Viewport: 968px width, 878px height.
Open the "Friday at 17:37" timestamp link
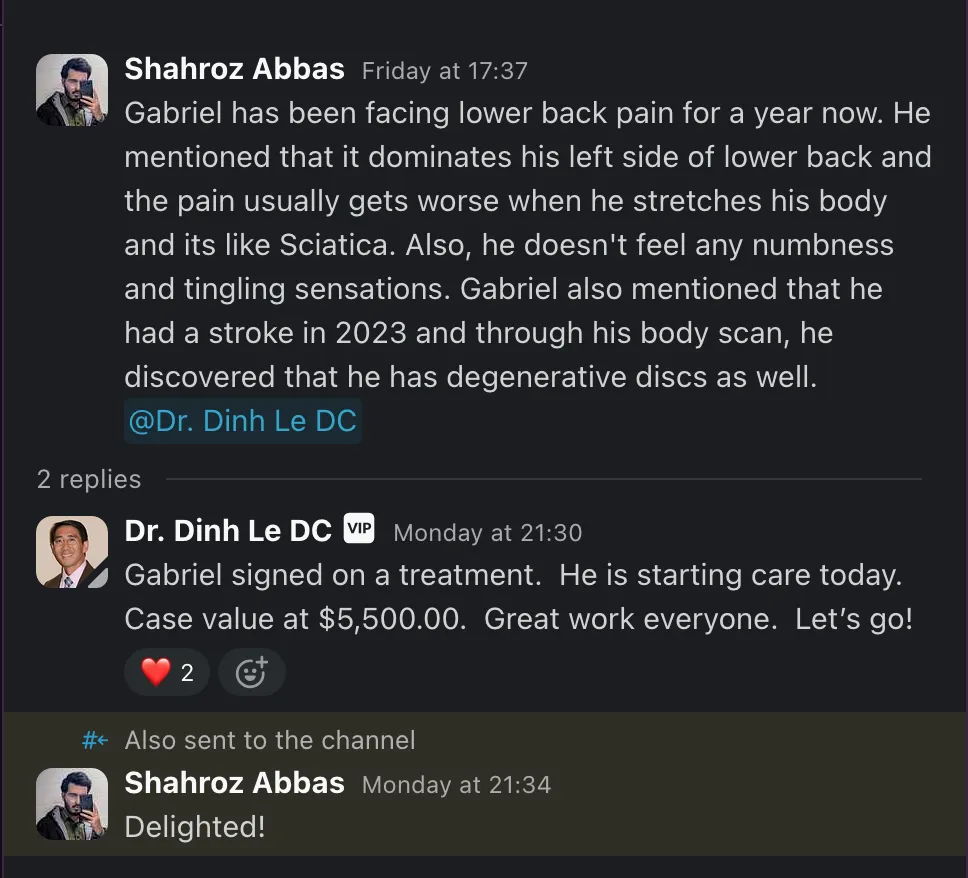(444, 71)
